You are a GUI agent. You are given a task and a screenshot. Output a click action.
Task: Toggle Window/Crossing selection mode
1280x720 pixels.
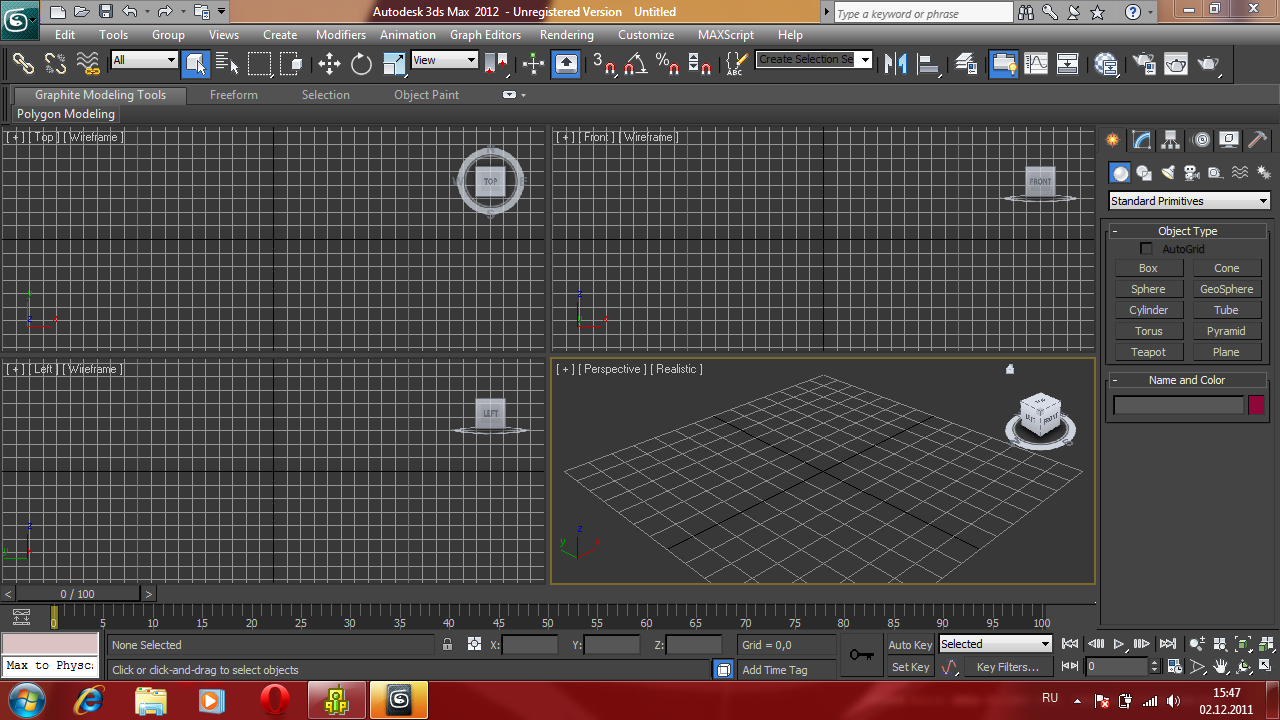291,64
